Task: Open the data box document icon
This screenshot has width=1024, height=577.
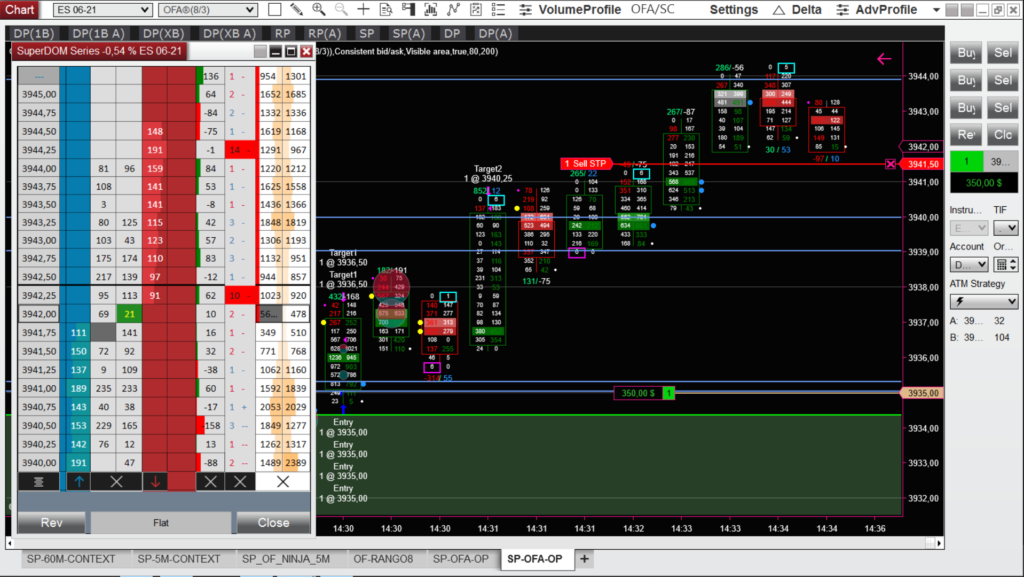Action: pyautogui.click(x=386, y=9)
